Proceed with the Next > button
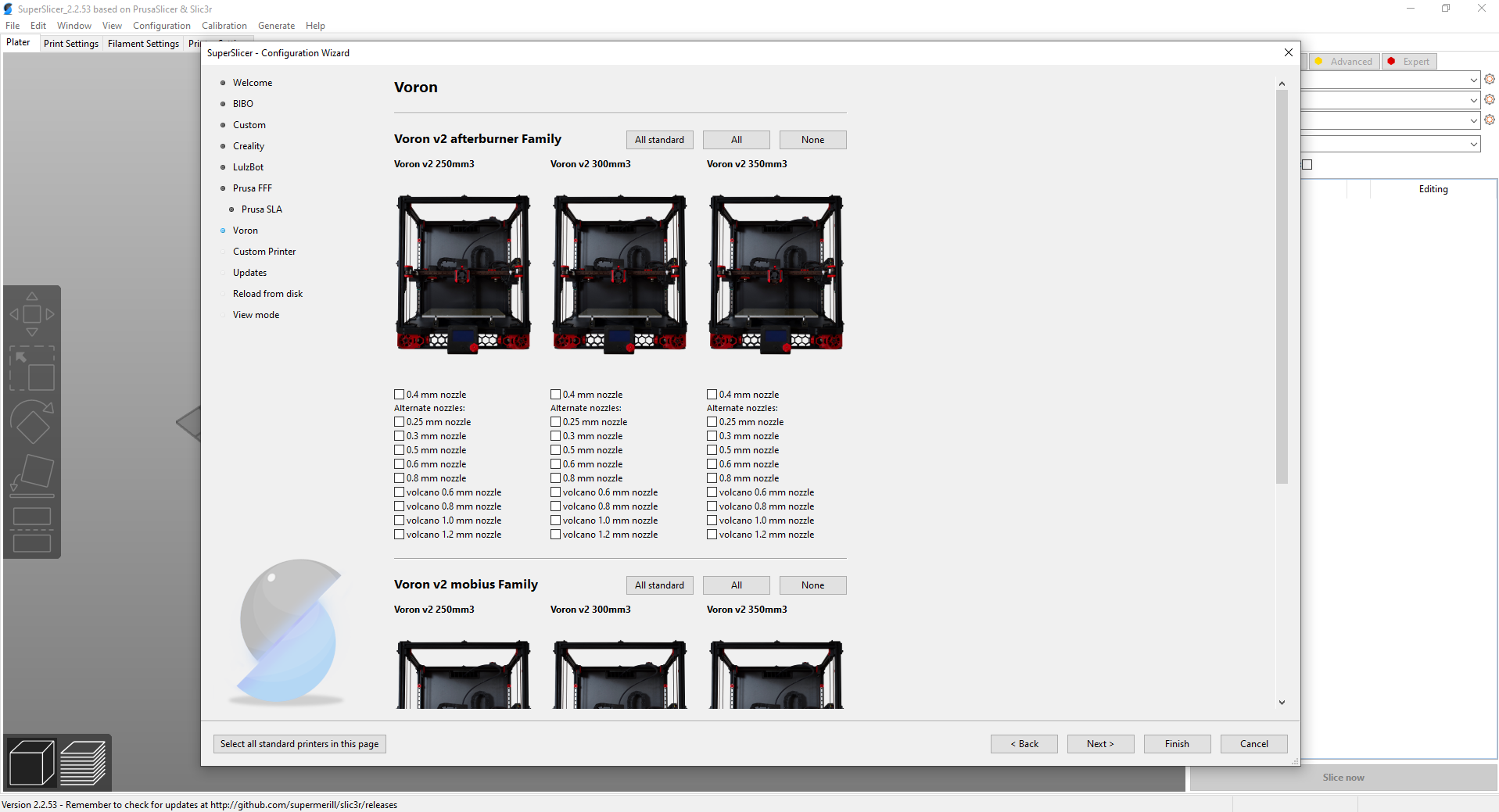This screenshot has height=812, width=1499. click(x=1101, y=744)
